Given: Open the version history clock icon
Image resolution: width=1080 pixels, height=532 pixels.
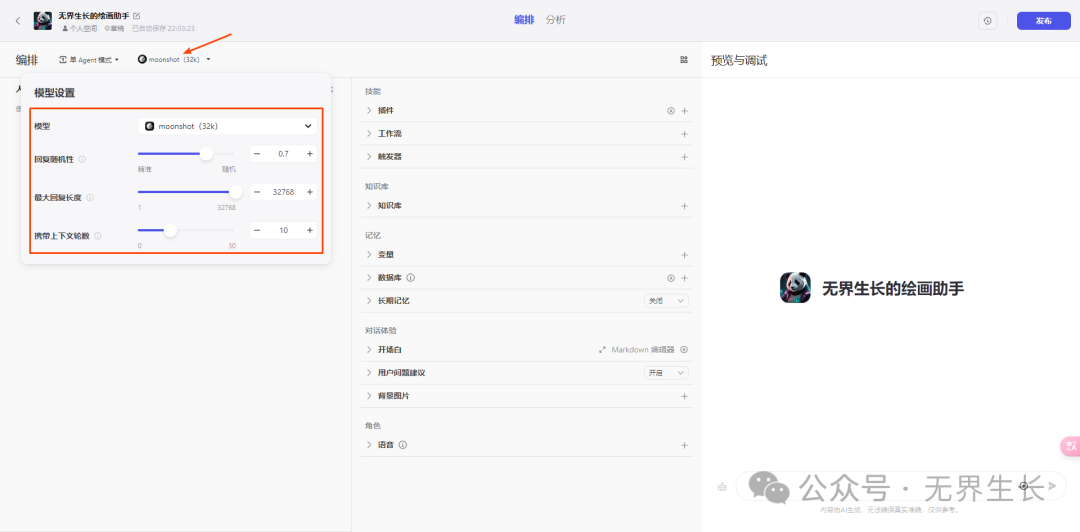Looking at the screenshot, I should (x=988, y=21).
